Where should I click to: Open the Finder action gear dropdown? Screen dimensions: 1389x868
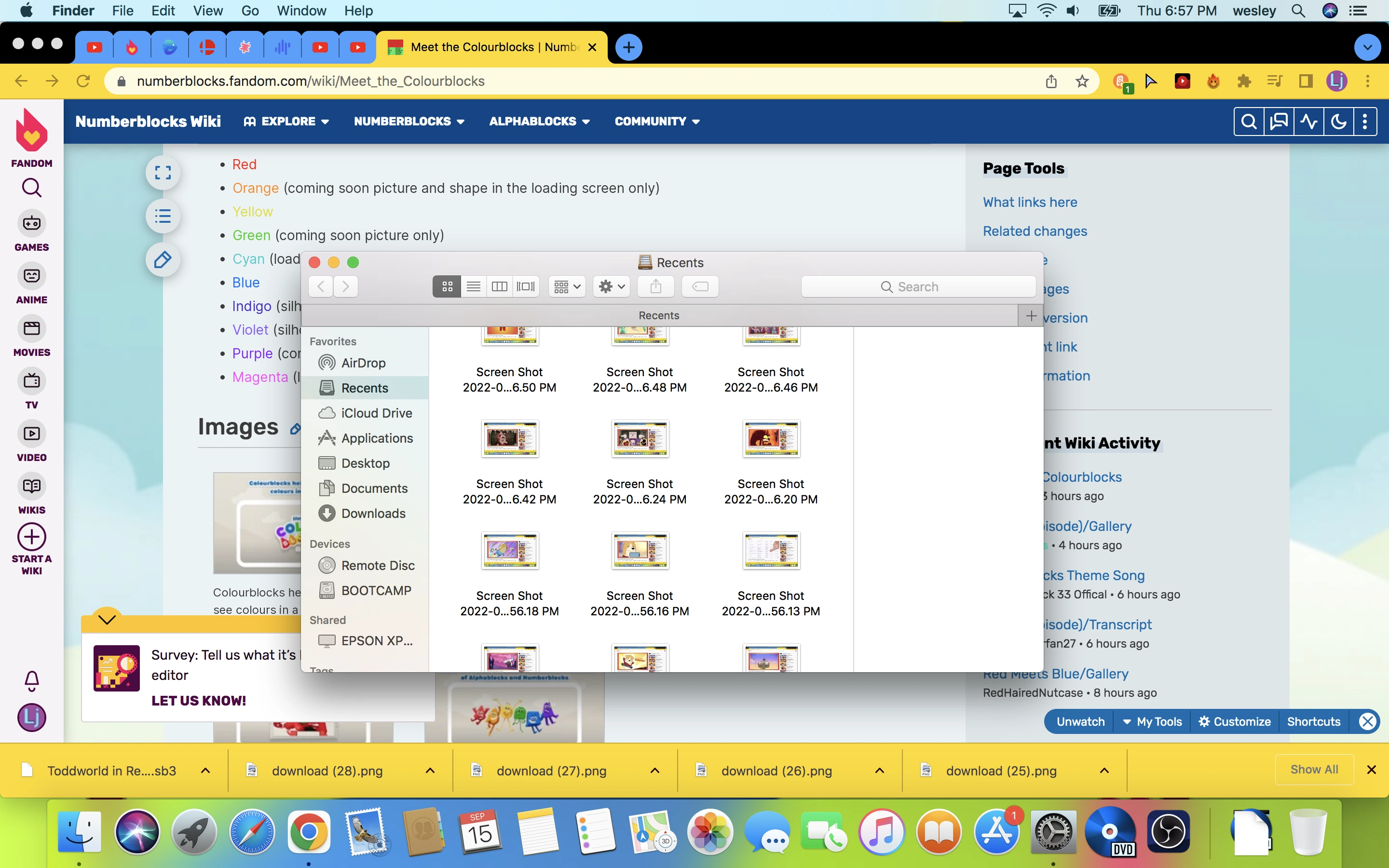[x=611, y=286]
